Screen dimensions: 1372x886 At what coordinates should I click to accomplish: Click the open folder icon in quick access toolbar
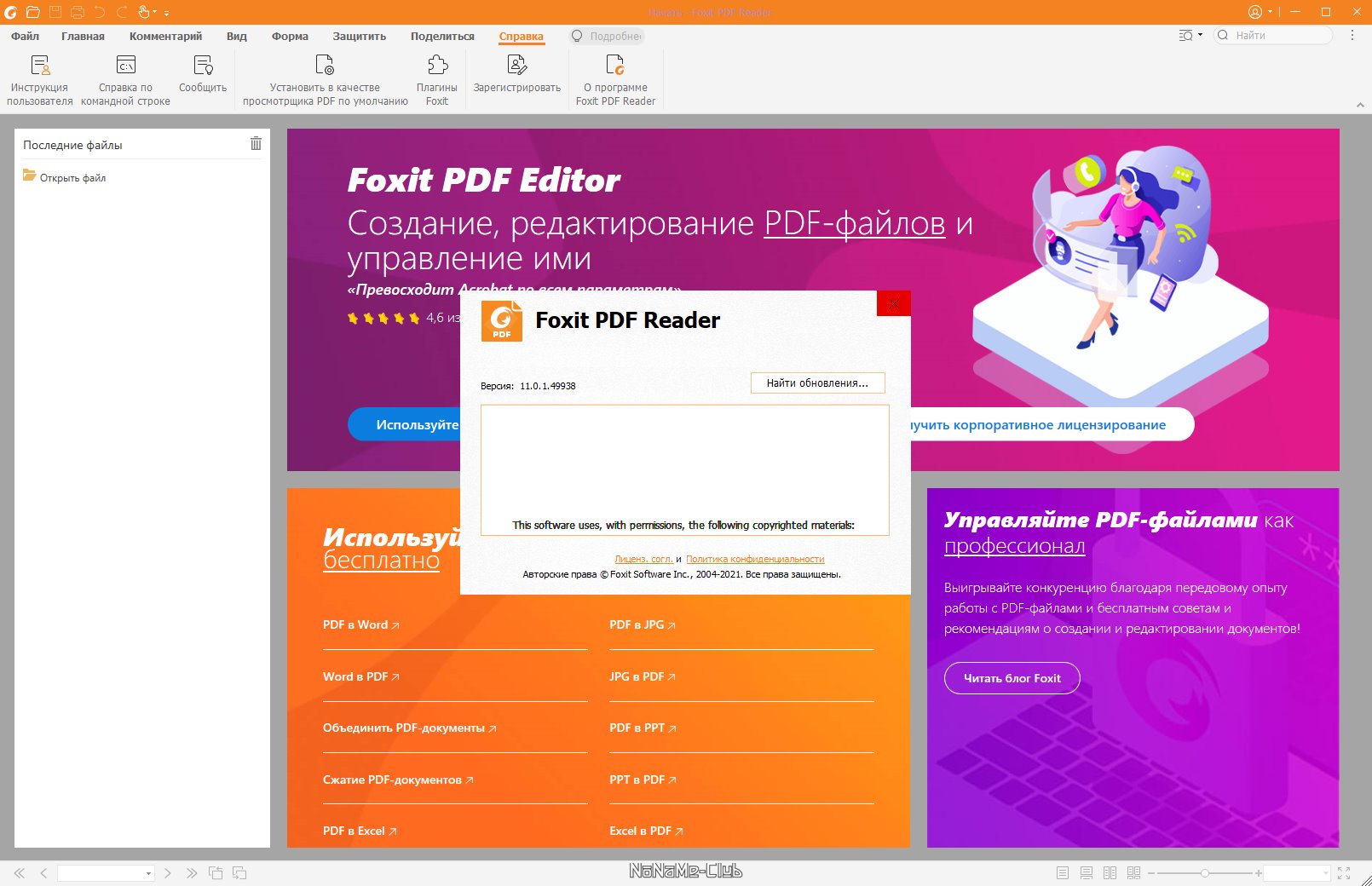pyautogui.click(x=33, y=12)
